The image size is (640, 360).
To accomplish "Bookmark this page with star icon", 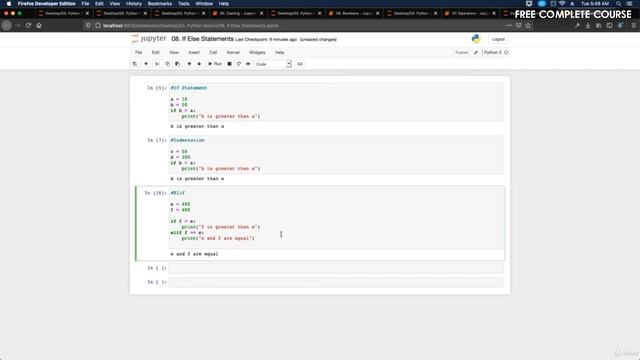I will pyautogui.click(x=528, y=25).
